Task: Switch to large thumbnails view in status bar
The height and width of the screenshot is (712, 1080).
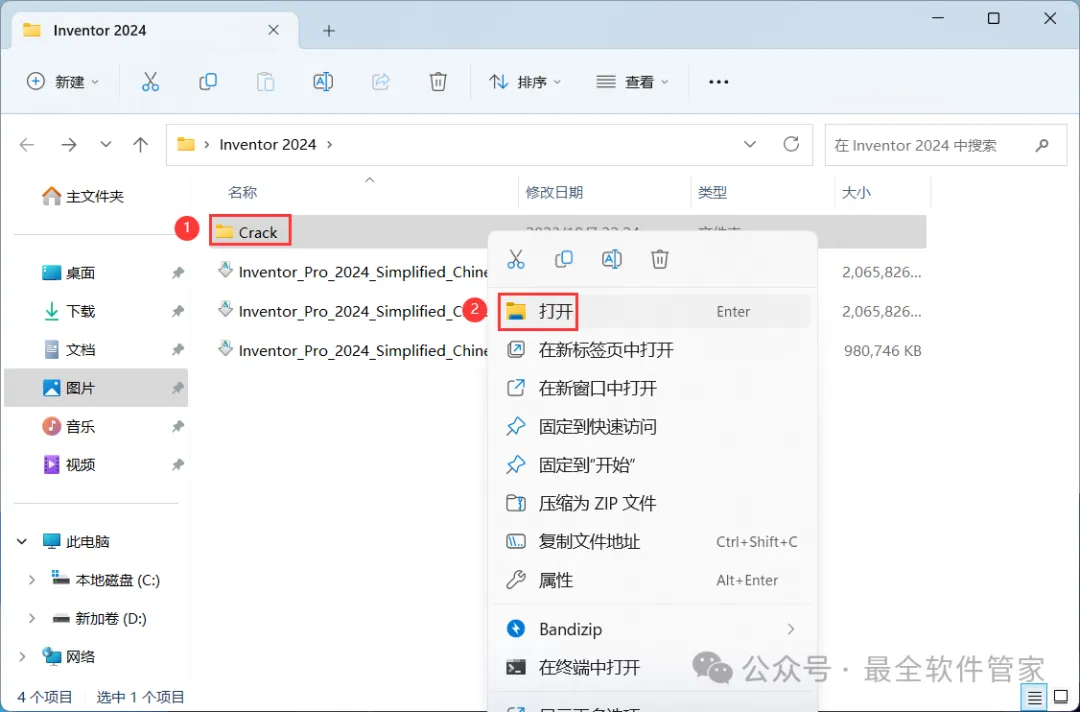Action: (x=1061, y=698)
